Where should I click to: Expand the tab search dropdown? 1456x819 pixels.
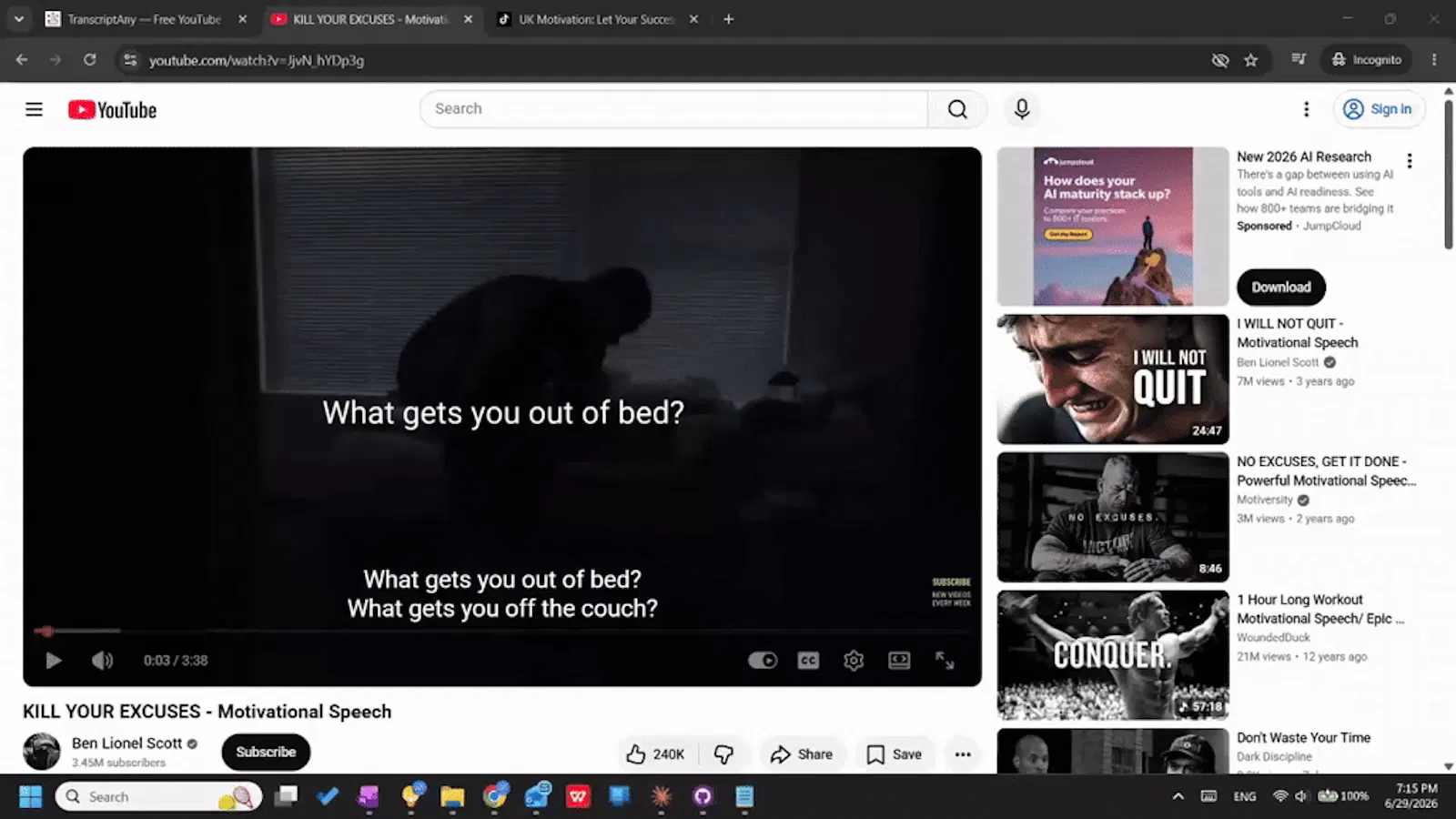pyautogui.click(x=18, y=19)
